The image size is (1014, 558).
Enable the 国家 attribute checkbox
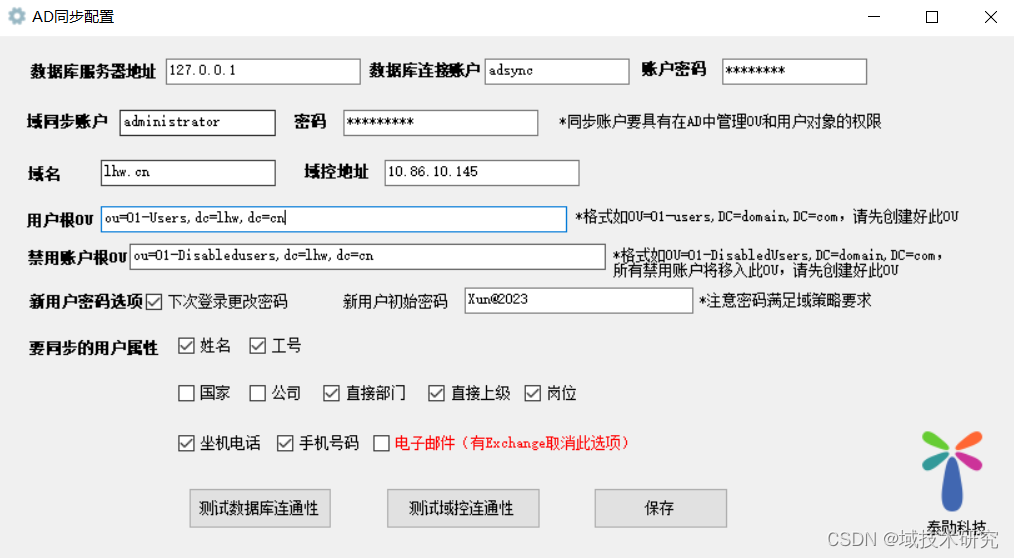click(186, 393)
